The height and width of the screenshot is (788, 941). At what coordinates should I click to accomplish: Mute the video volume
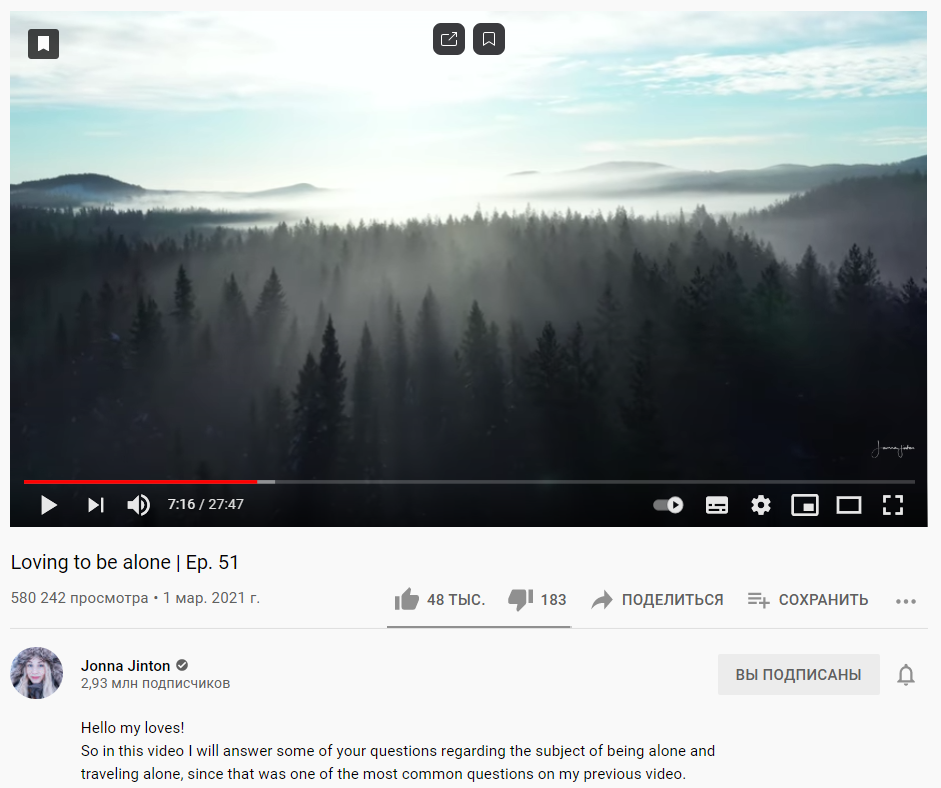(x=138, y=505)
